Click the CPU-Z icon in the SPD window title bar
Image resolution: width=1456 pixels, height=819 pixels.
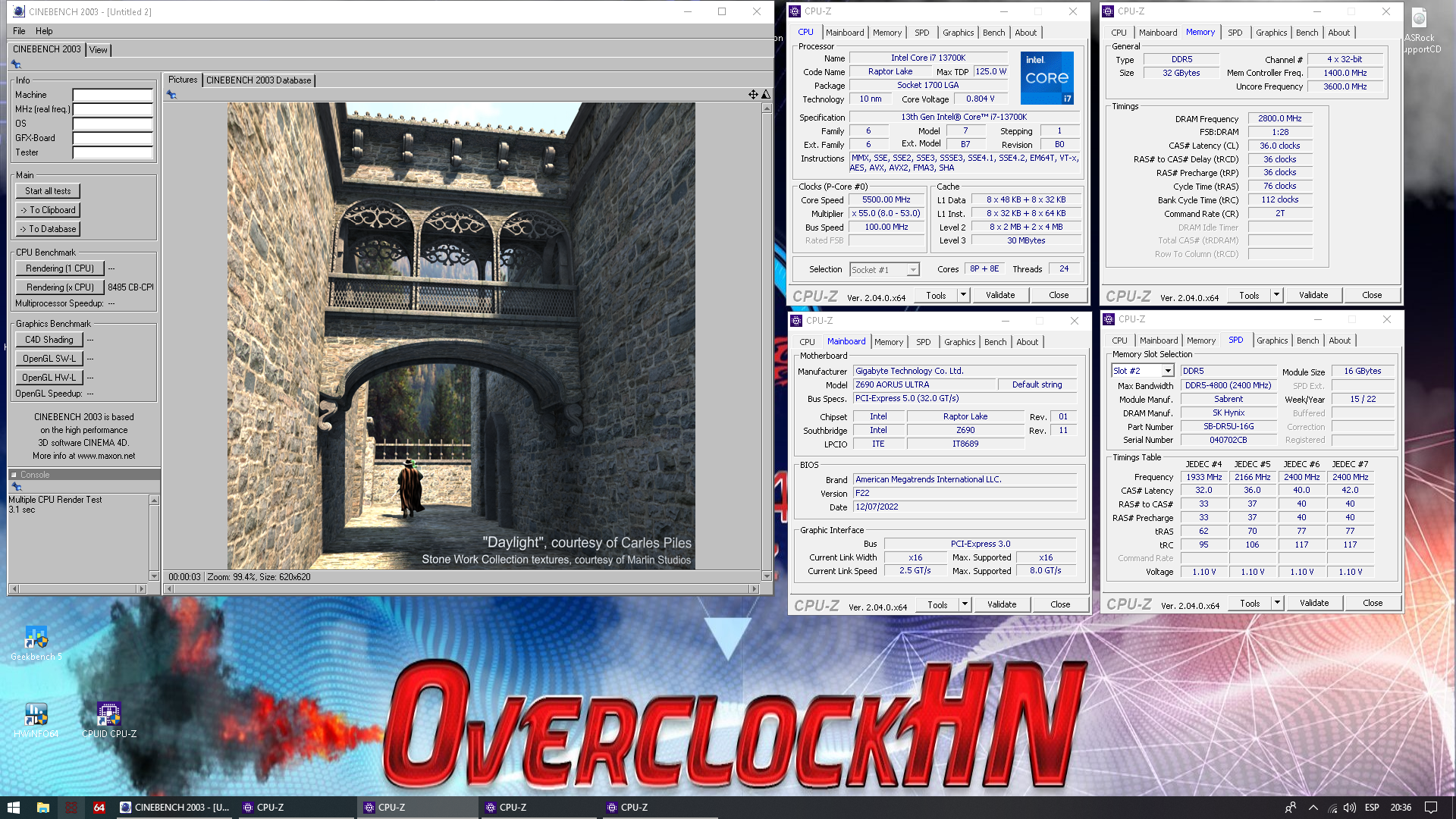pyautogui.click(x=1109, y=319)
